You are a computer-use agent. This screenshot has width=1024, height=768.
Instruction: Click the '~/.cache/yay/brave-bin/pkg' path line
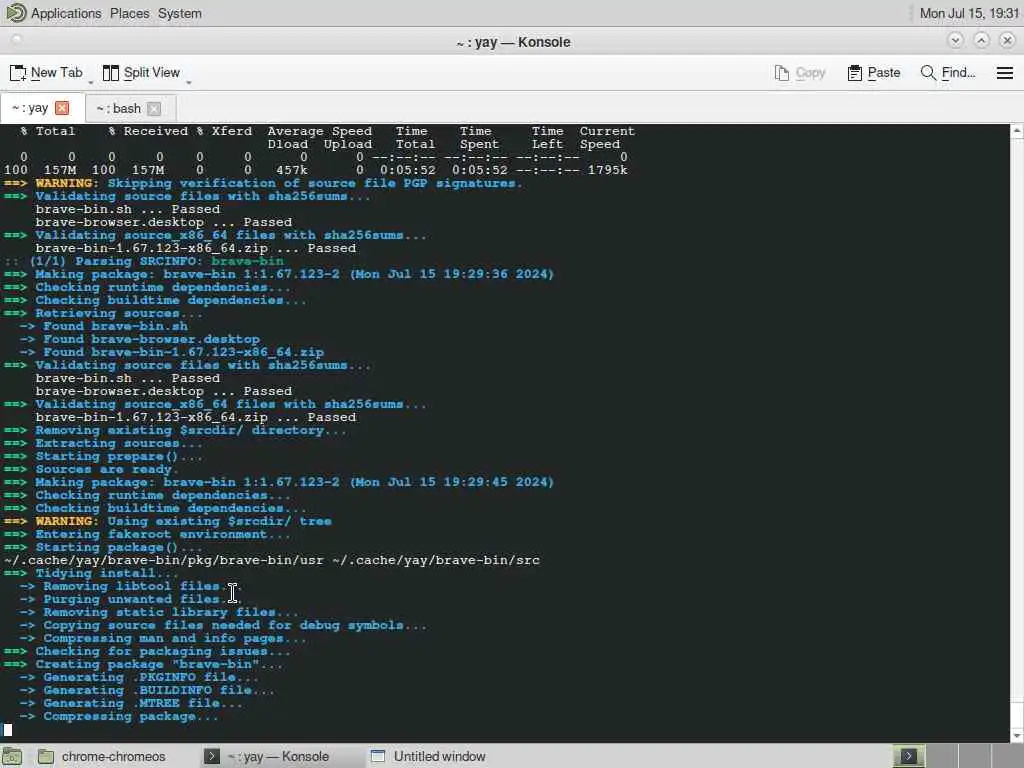pyautogui.click(x=272, y=560)
